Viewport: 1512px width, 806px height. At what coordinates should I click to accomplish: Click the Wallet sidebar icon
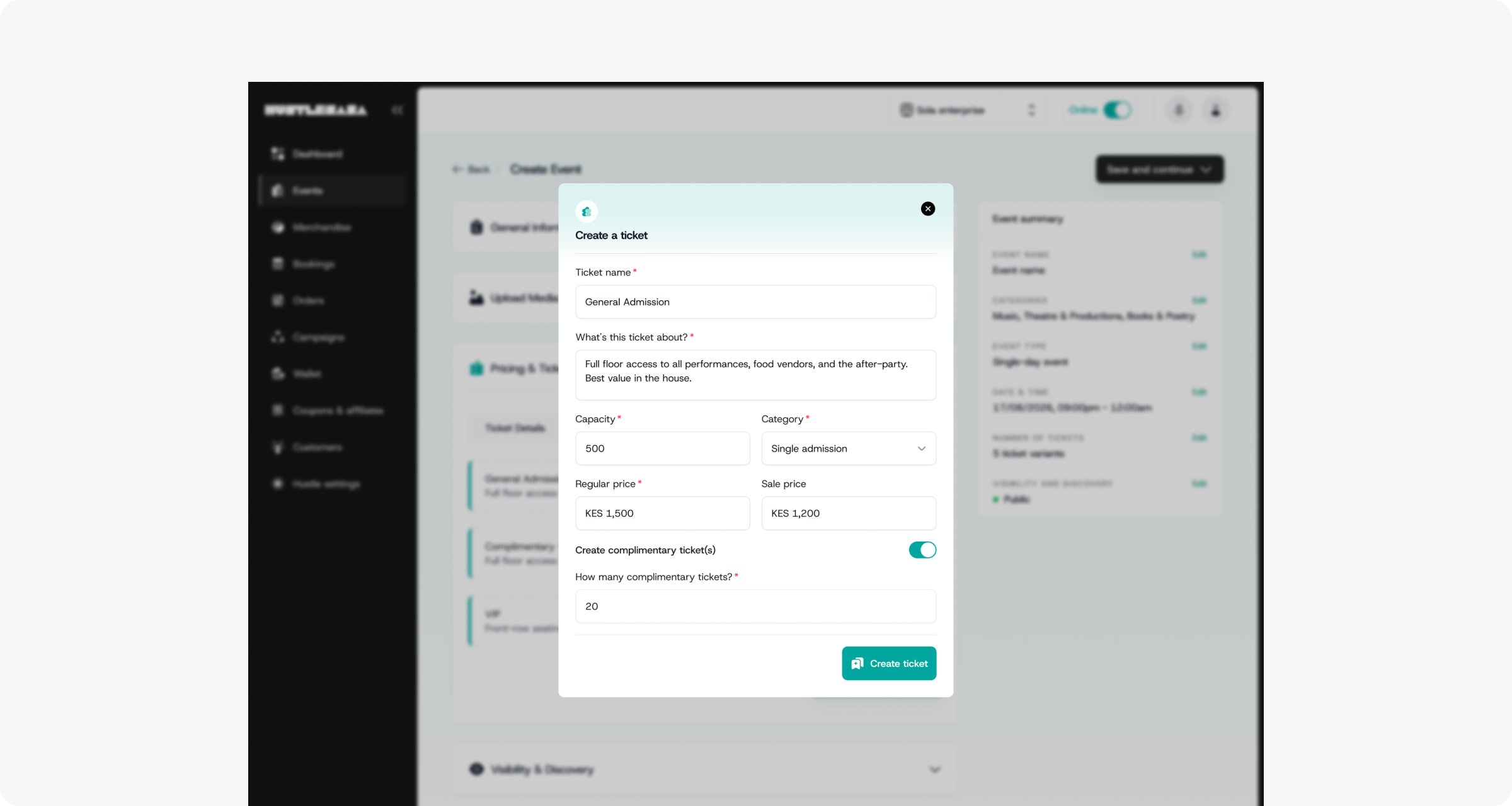point(278,373)
